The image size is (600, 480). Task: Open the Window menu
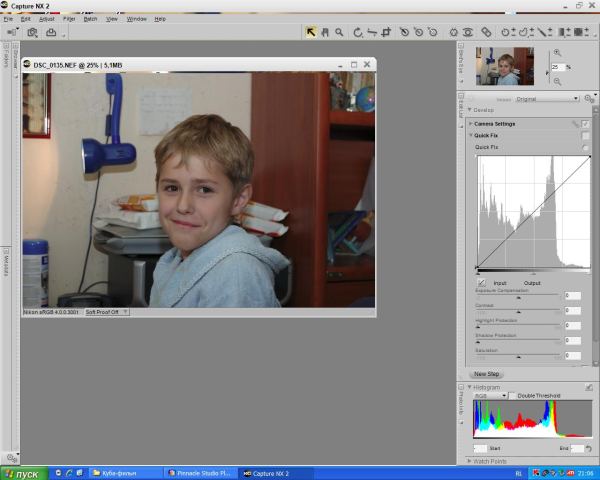coord(137,19)
